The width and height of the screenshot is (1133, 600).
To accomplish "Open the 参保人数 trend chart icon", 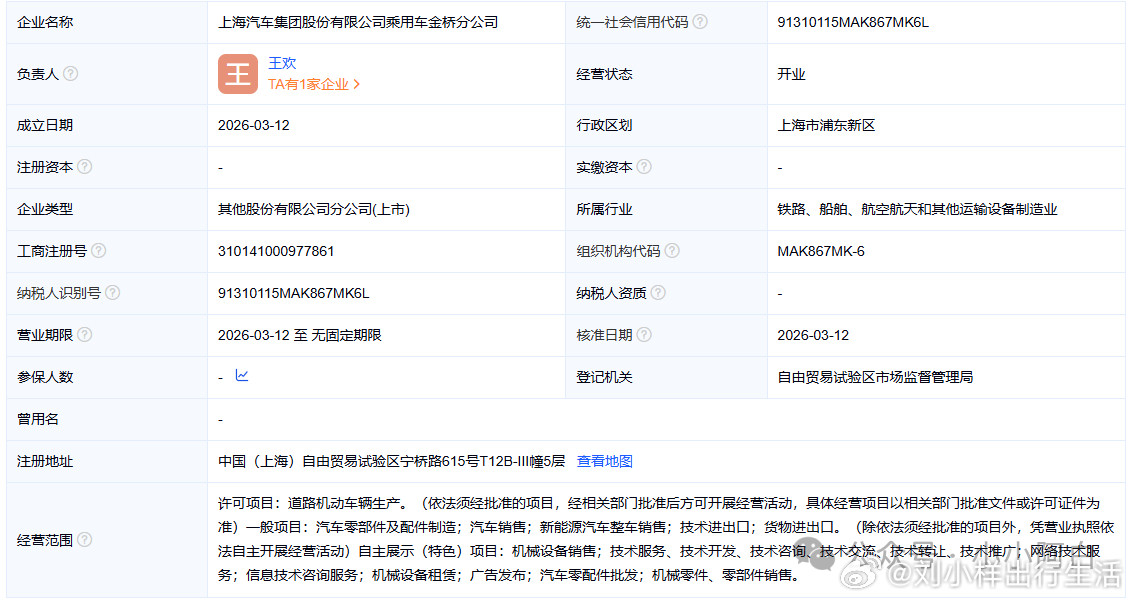I will click(x=240, y=377).
